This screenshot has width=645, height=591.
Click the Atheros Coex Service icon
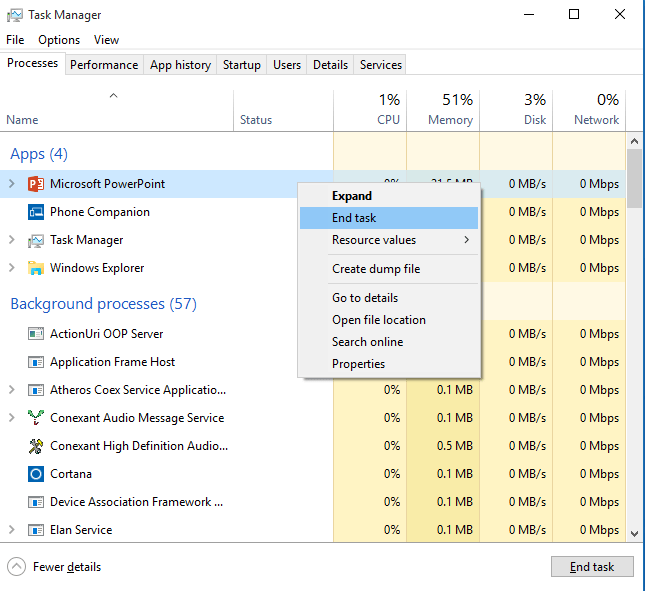coord(36,390)
